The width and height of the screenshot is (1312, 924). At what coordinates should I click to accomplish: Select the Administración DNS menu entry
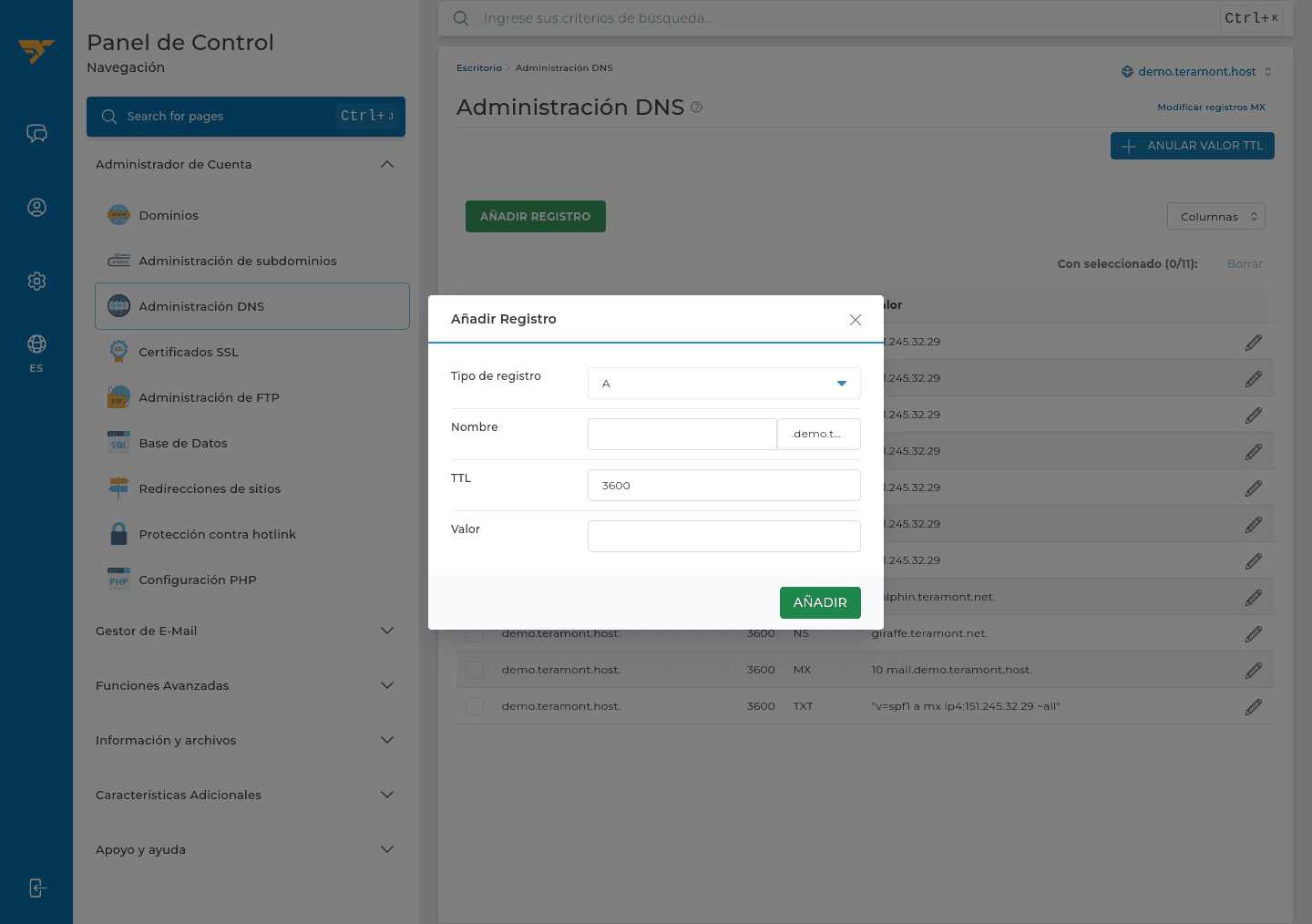tap(252, 306)
